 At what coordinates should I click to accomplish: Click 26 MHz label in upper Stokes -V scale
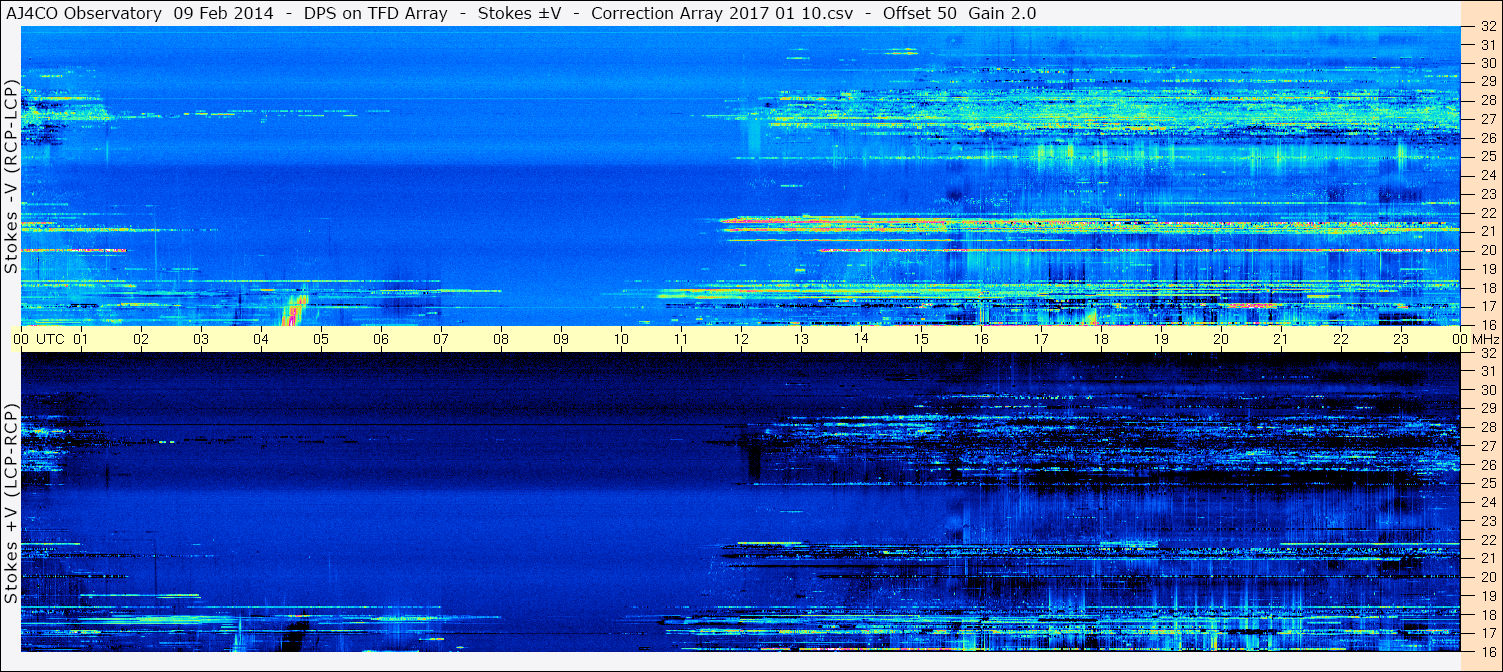tap(1487, 138)
